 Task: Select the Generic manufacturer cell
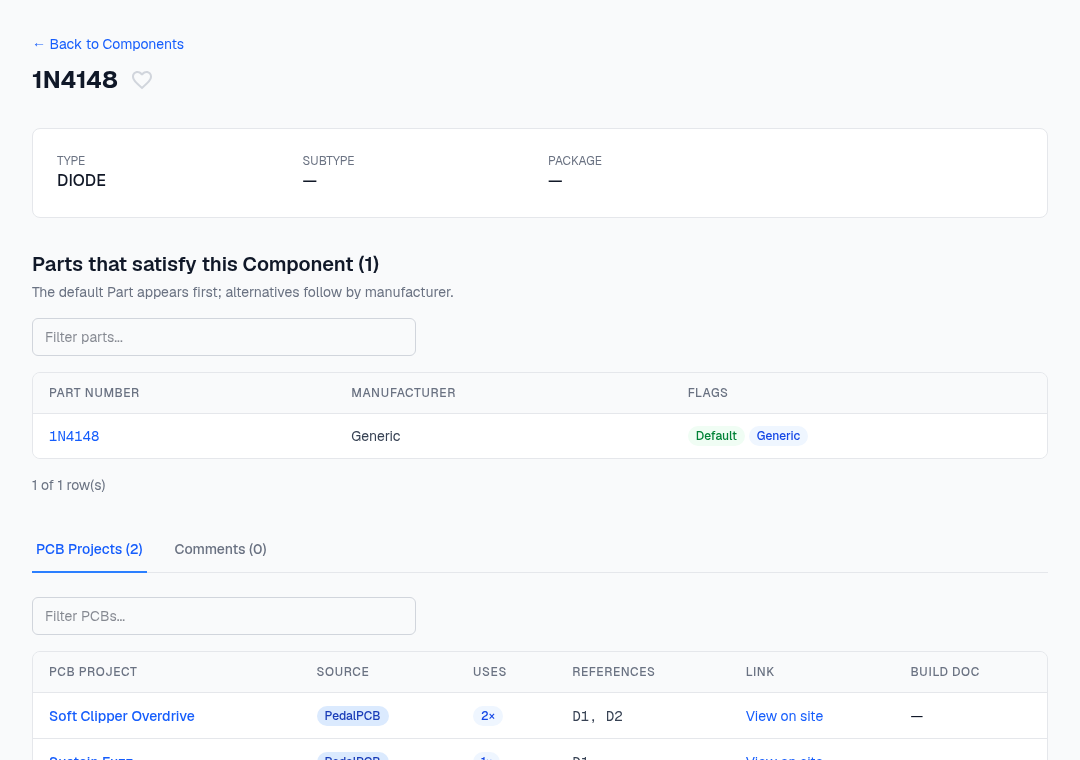point(375,436)
